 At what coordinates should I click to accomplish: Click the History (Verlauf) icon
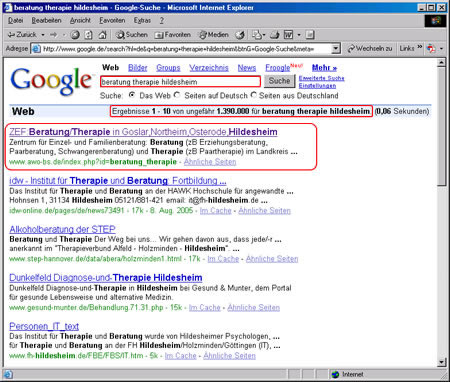tap(240, 35)
